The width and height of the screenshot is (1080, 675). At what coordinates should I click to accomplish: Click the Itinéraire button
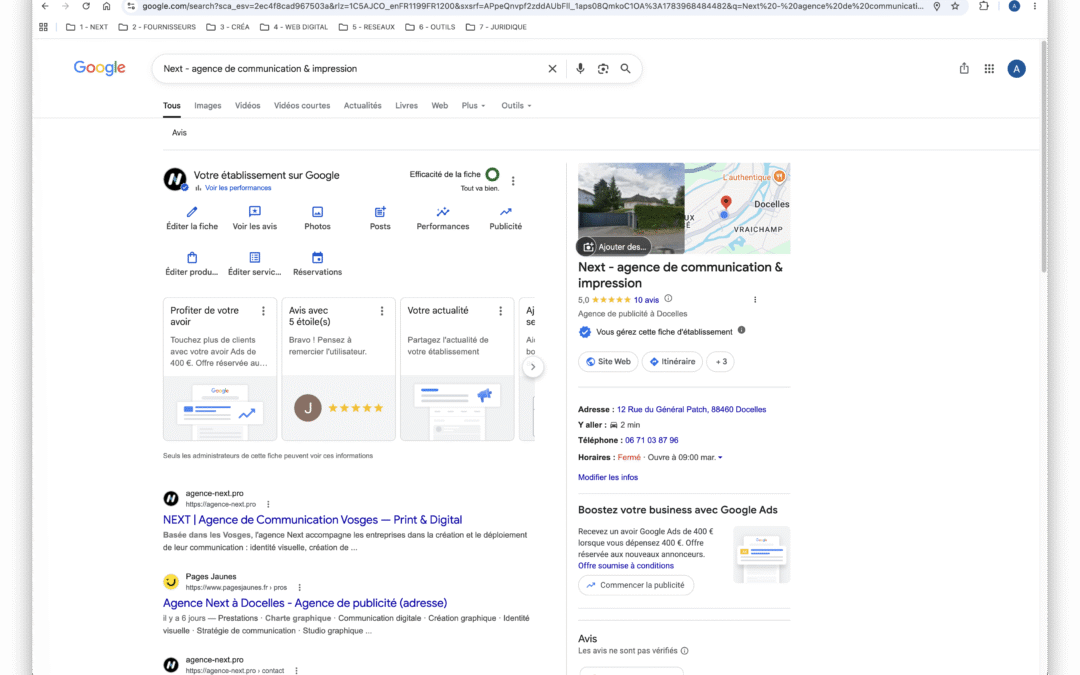(672, 362)
